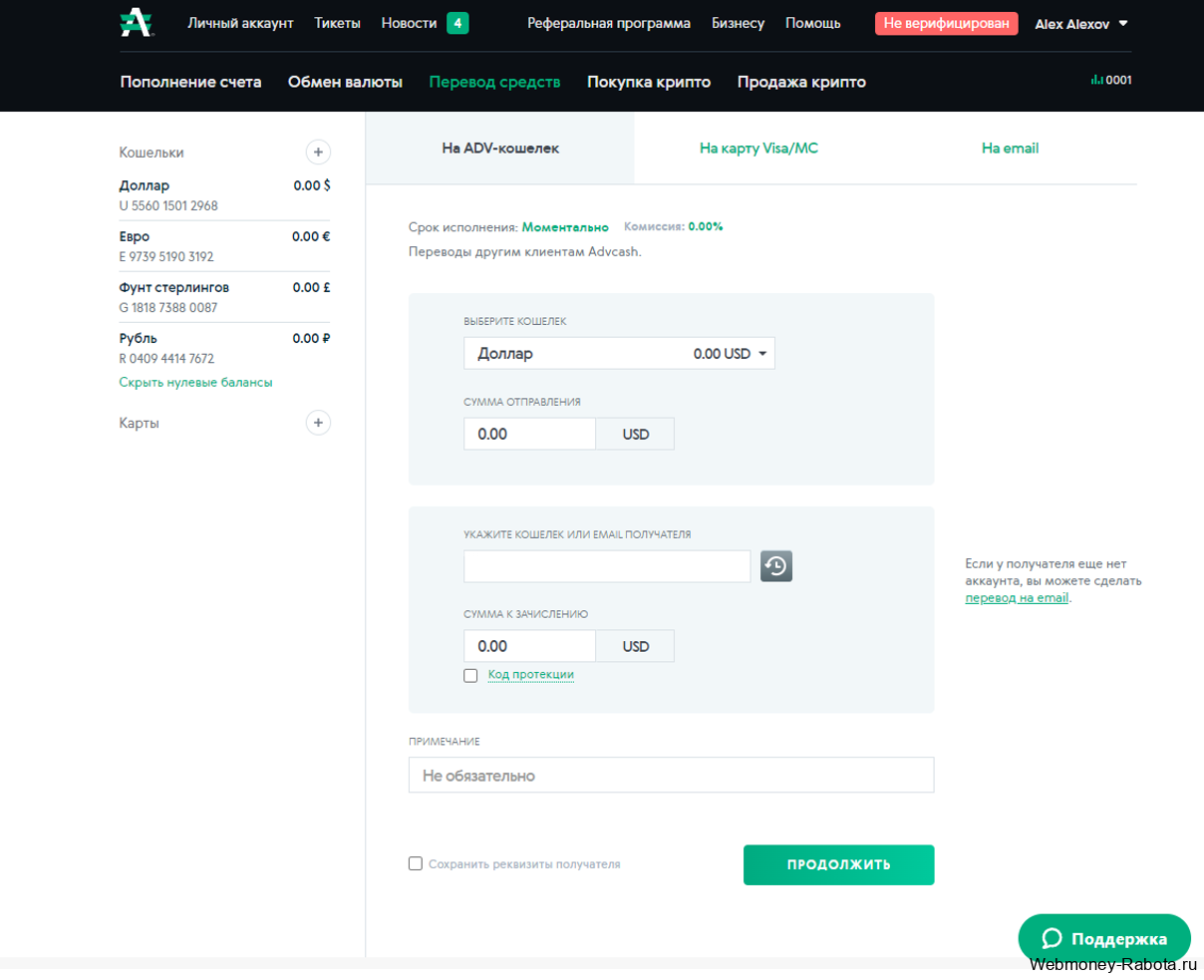Image resolution: width=1204 pixels, height=980 pixels.
Task: Click wallet number R 0409 4414 7672
Action: [x=166, y=358]
